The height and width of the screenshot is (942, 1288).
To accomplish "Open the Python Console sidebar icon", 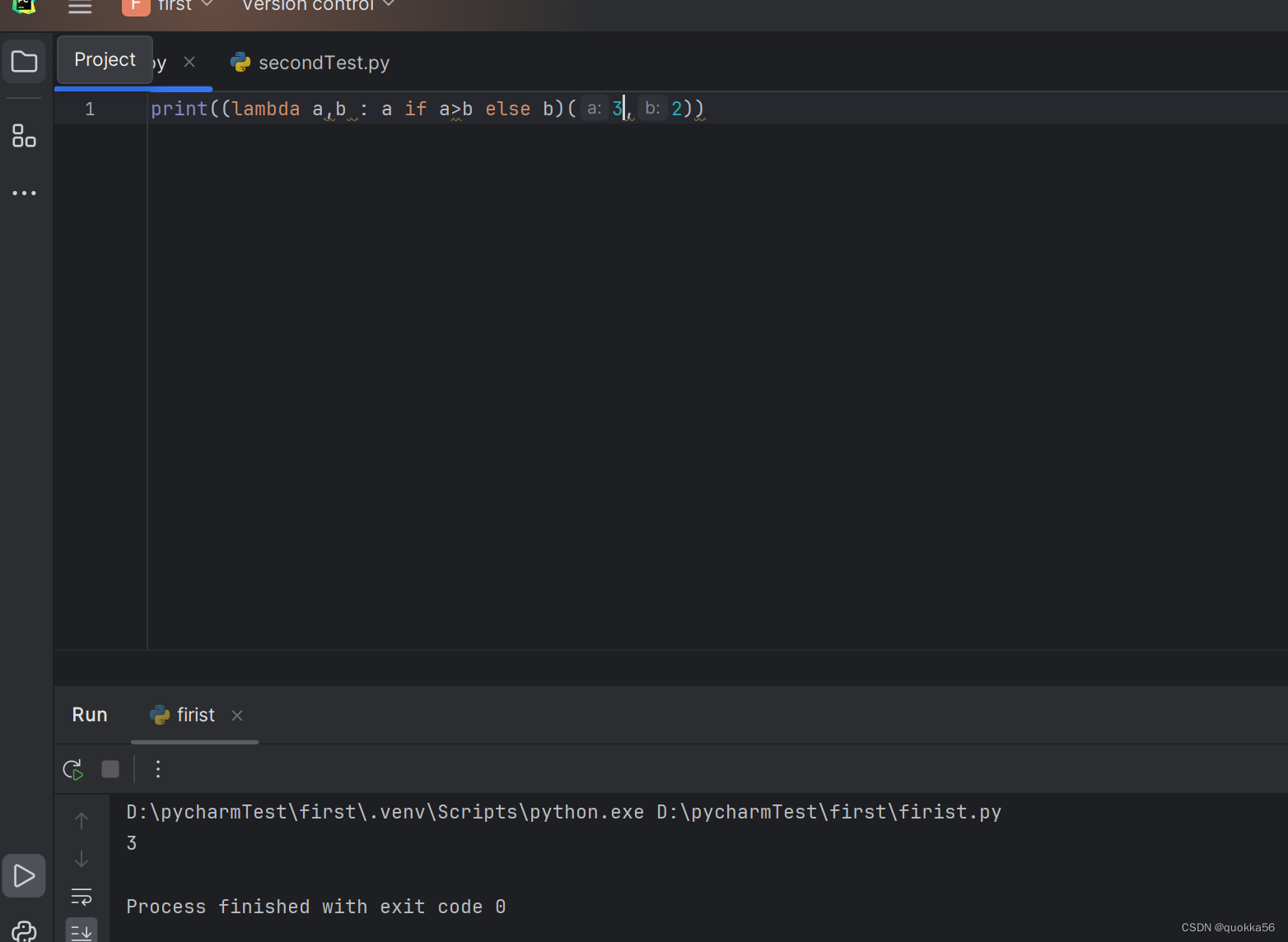I will pyautogui.click(x=24, y=931).
